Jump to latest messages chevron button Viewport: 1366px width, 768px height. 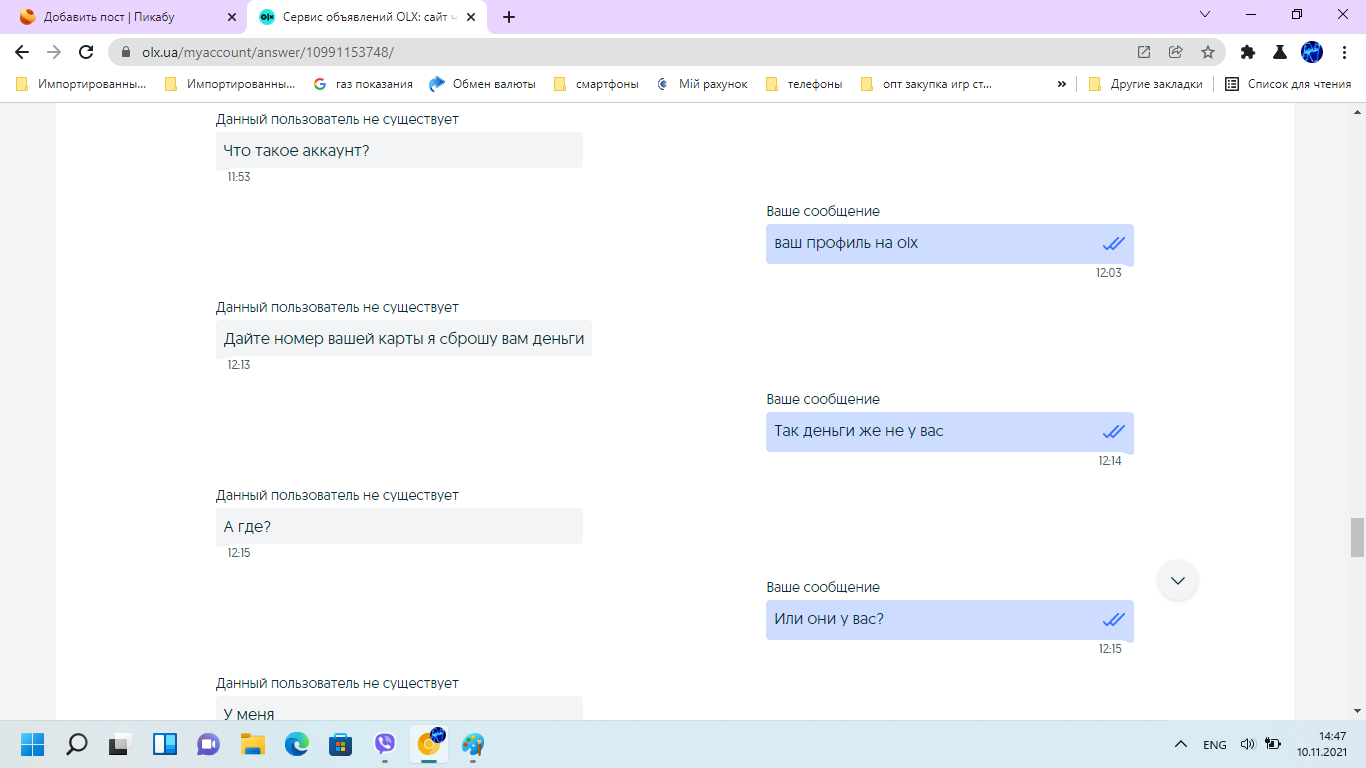coord(1178,580)
